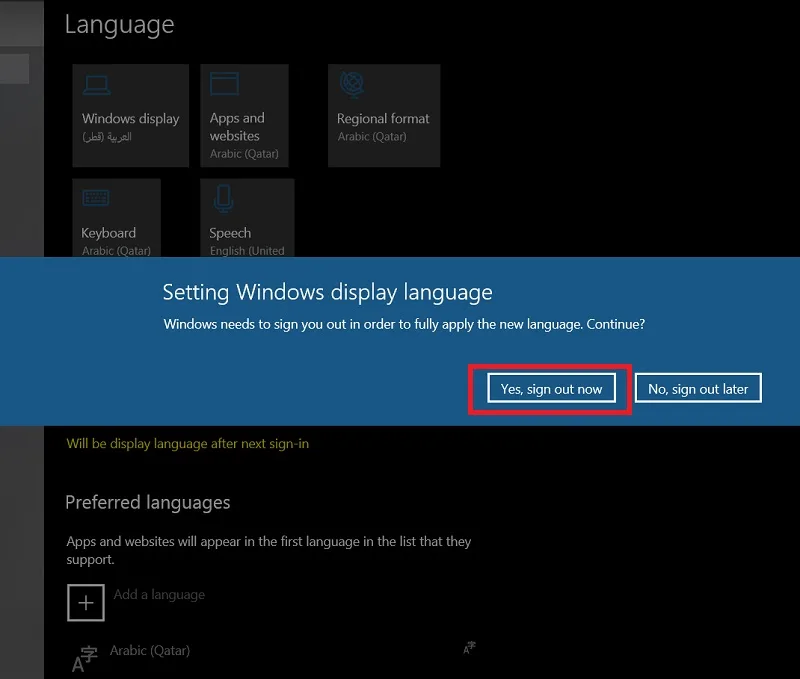Open the Keyboard language tile

pyautogui.click(x=117, y=218)
